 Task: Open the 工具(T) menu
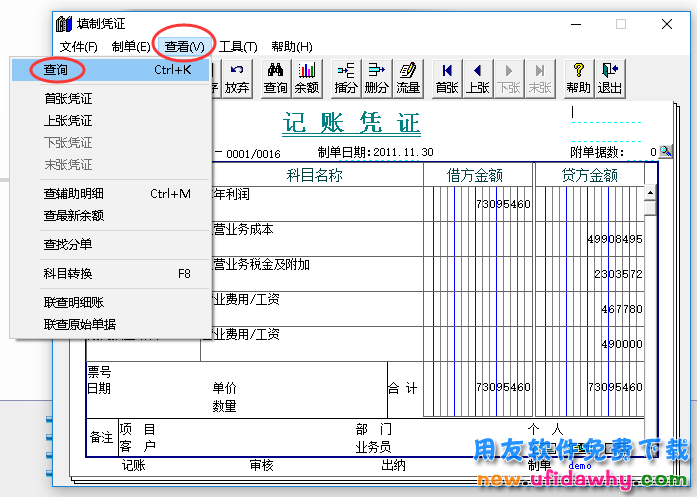point(238,46)
